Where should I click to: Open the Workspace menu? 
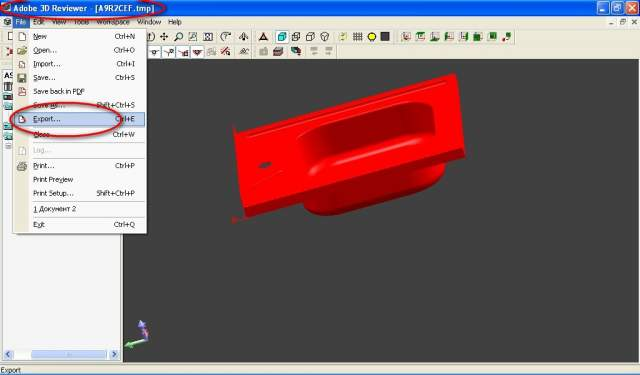113,22
